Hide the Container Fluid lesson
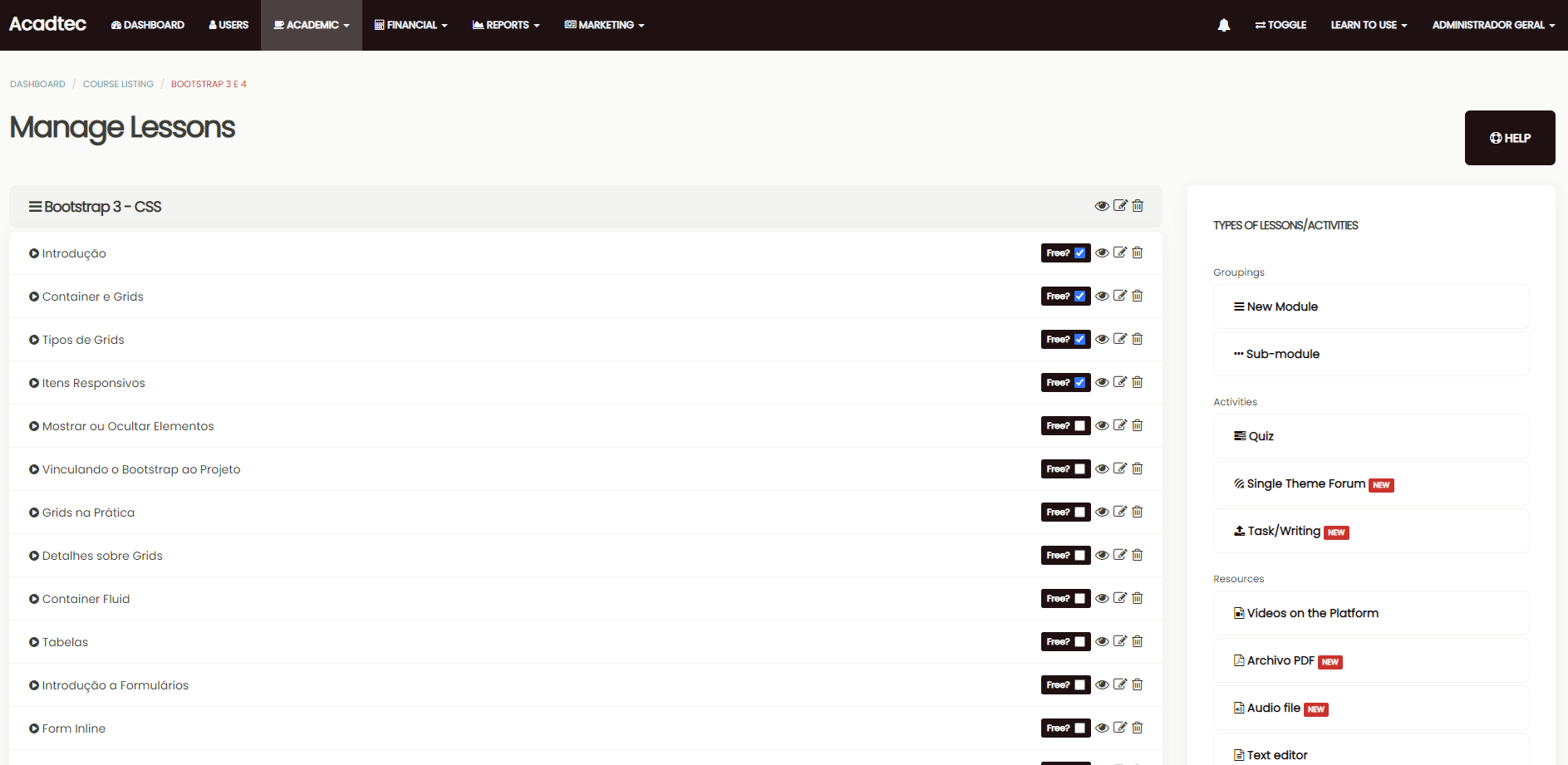The height and width of the screenshot is (765, 1568). coord(1102,599)
